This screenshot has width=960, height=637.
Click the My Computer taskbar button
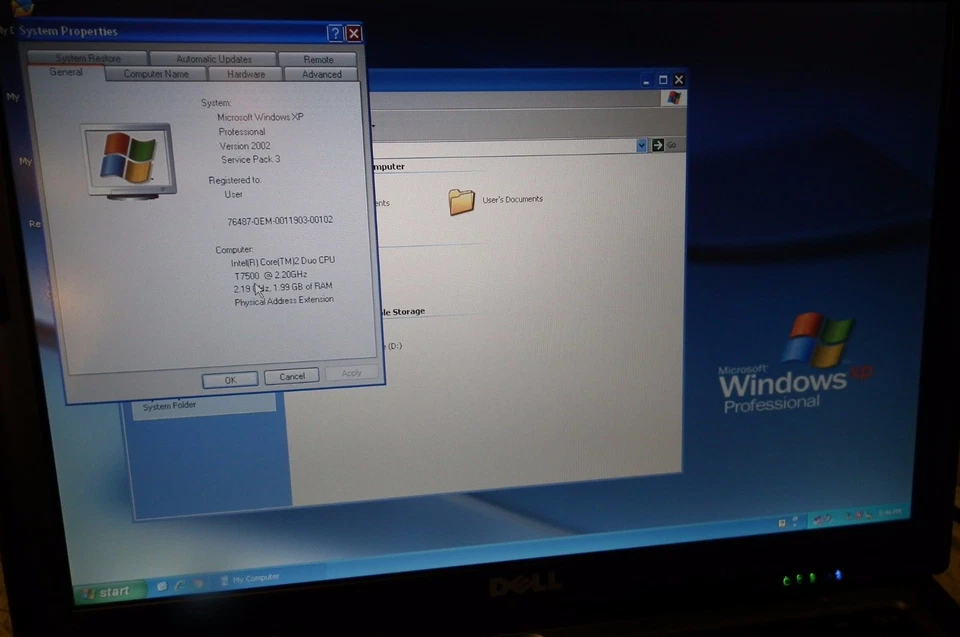click(x=250, y=578)
